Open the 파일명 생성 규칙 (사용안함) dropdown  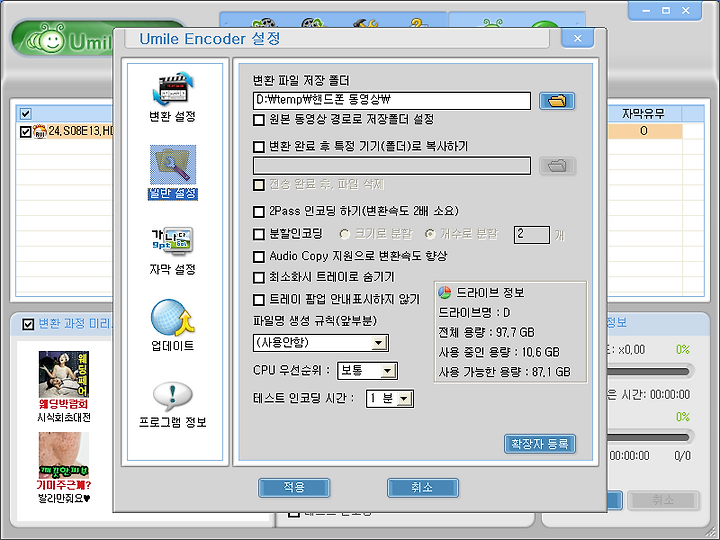(x=379, y=343)
